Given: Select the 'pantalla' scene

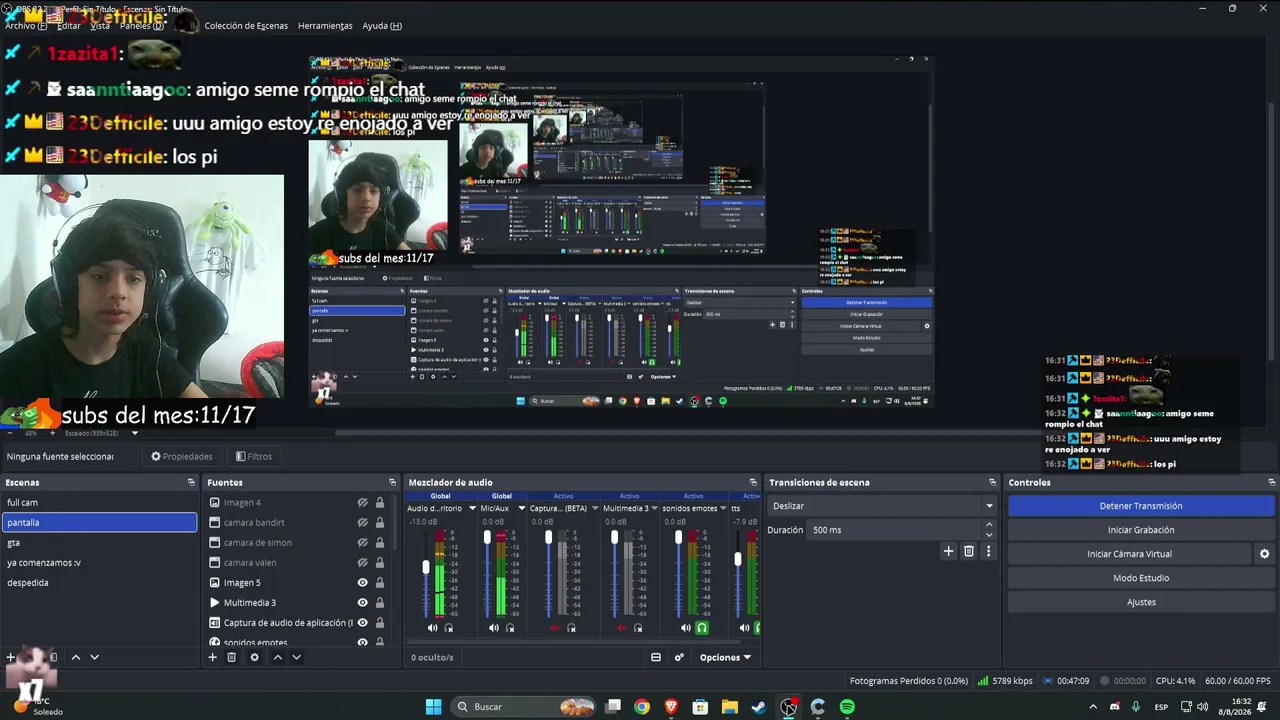Looking at the screenshot, I should 100,522.
